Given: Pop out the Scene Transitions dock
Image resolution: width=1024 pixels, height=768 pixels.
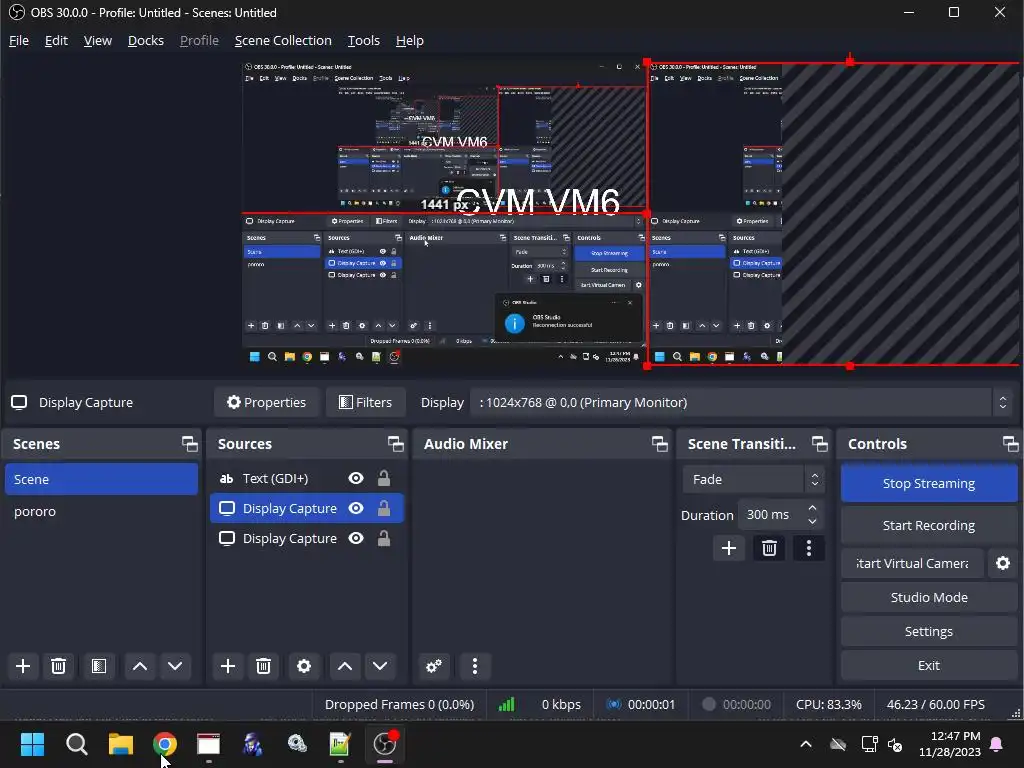Looking at the screenshot, I should [820, 444].
